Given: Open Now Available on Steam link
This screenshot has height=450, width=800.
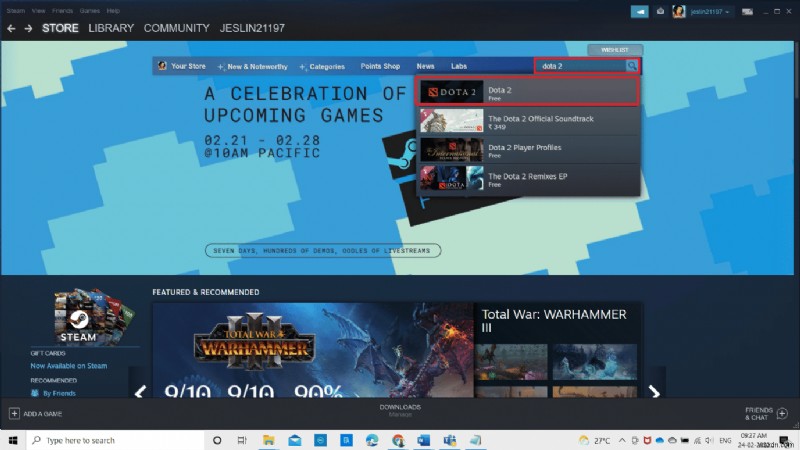Looking at the screenshot, I should pos(69,366).
